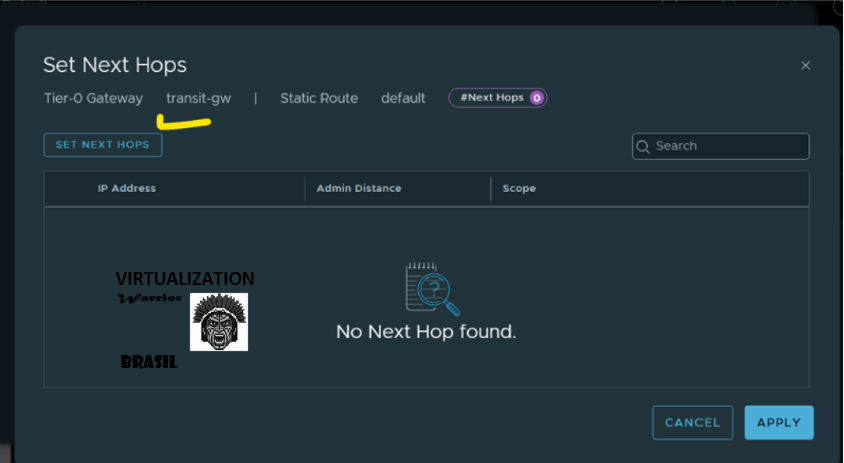Select the default static route name

403,98
